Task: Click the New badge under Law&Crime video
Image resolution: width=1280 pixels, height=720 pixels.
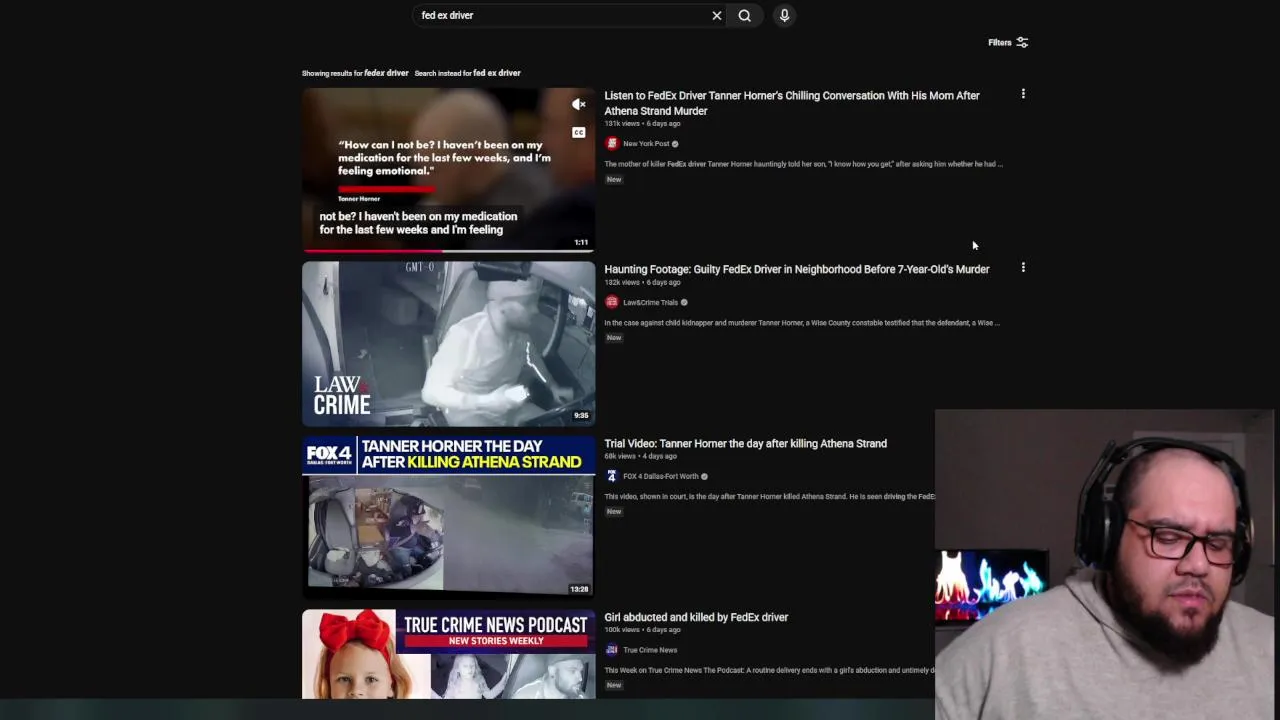Action: 614,338
